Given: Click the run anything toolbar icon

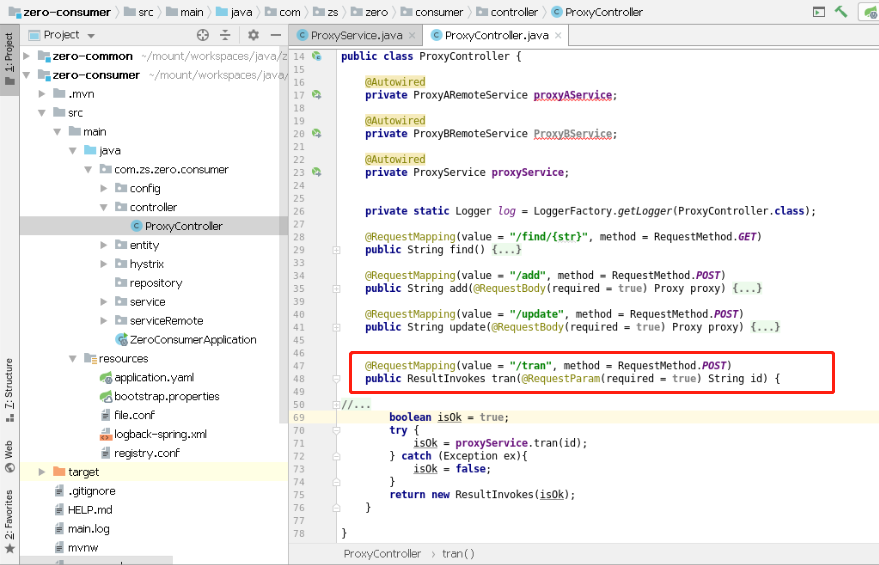Looking at the screenshot, I should point(818,12).
